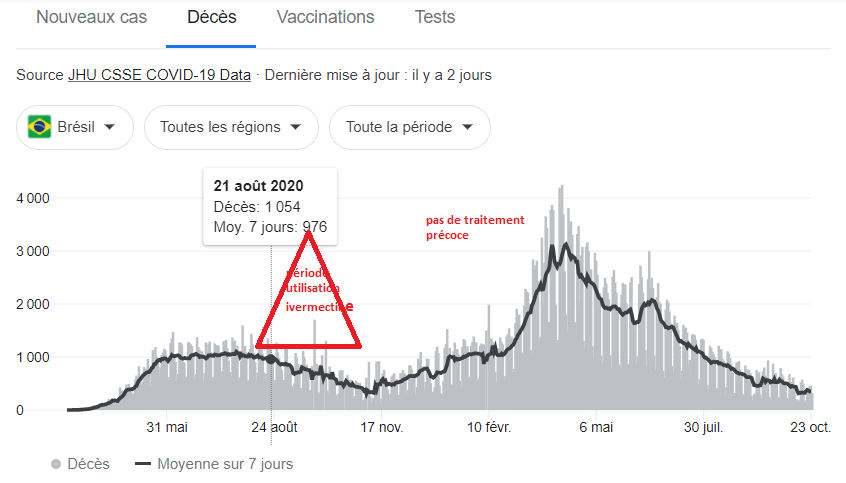The image size is (846, 483).
Task: Click the gray Décès legend dot
Action: [55, 464]
